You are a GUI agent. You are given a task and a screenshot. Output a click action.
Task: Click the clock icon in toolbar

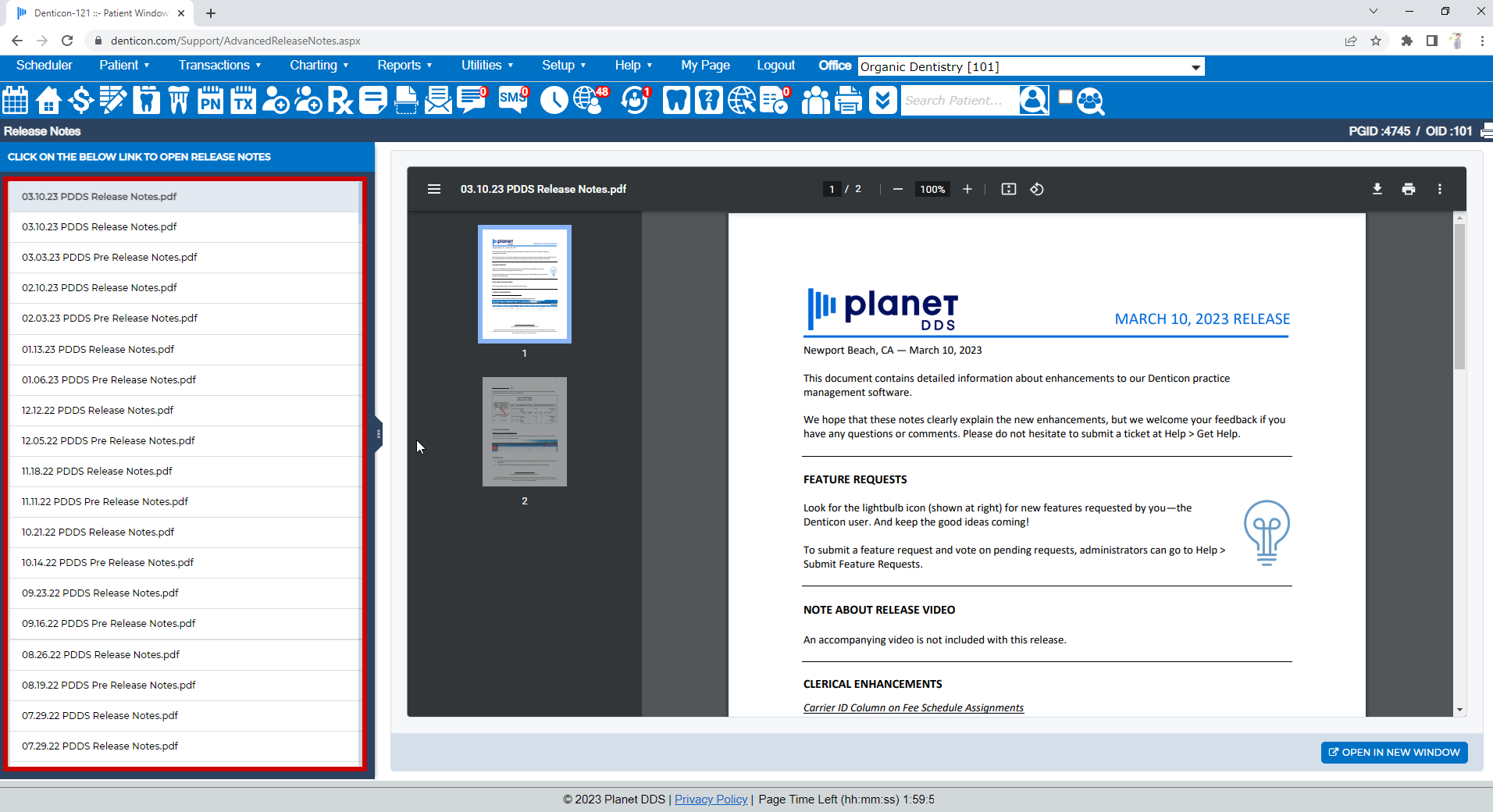tap(554, 101)
